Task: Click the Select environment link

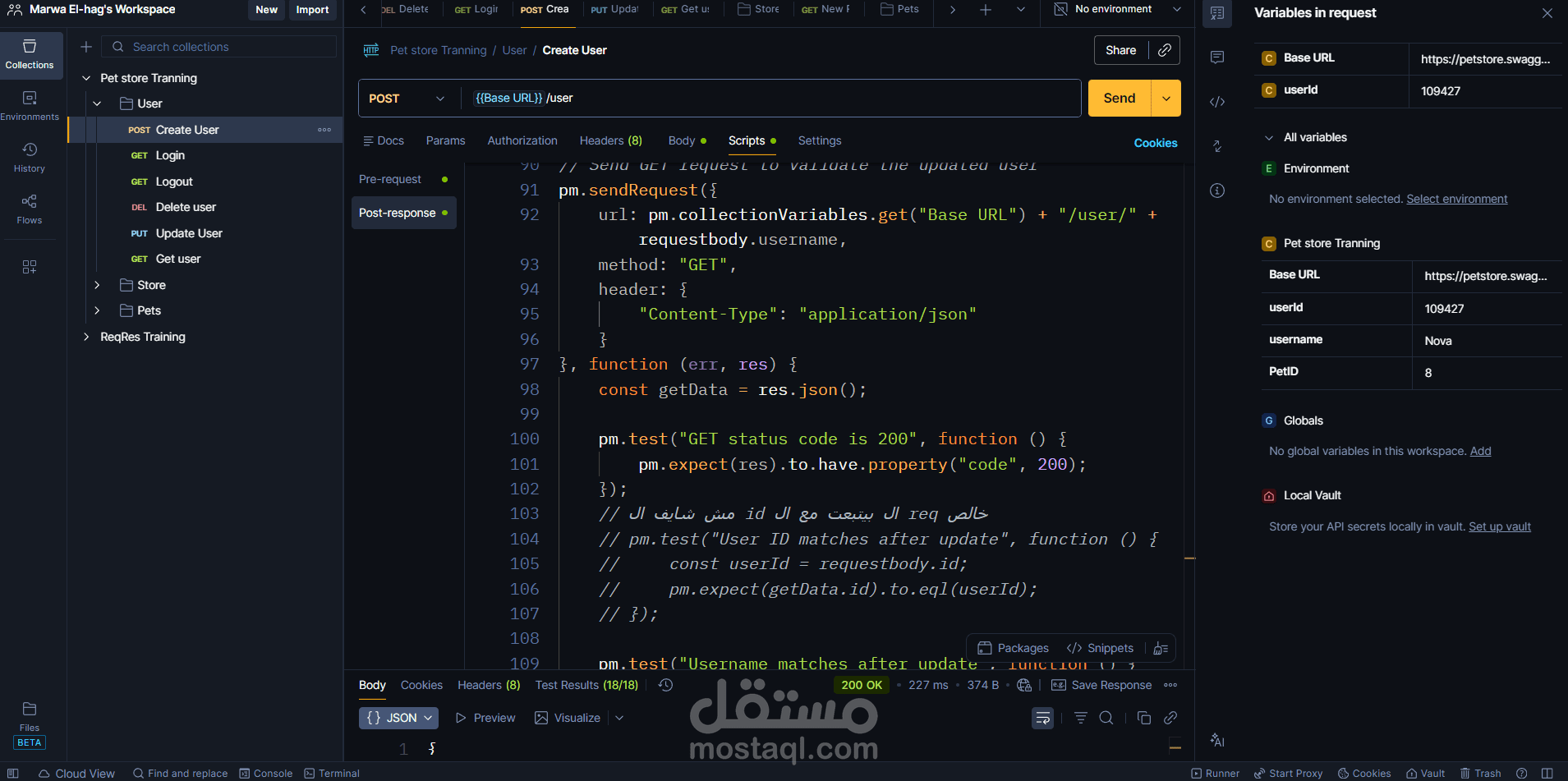Action: click(1456, 199)
